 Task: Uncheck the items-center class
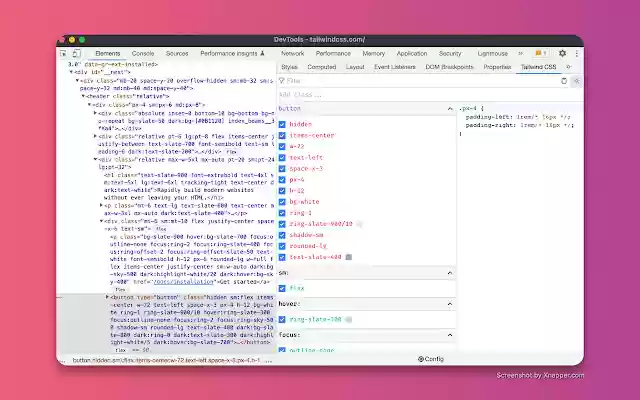(282, 135)
